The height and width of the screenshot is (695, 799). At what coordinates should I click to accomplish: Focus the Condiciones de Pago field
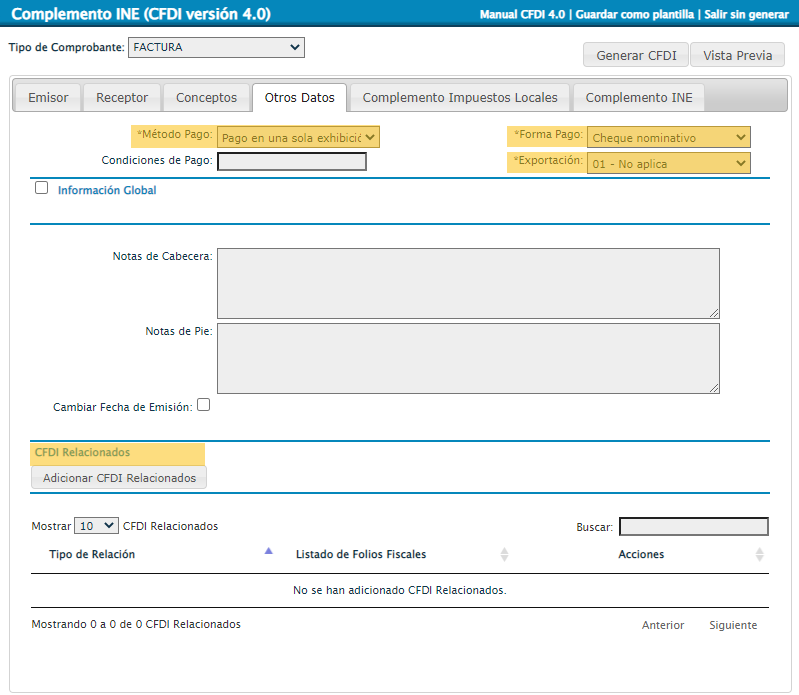click(292, 162)
